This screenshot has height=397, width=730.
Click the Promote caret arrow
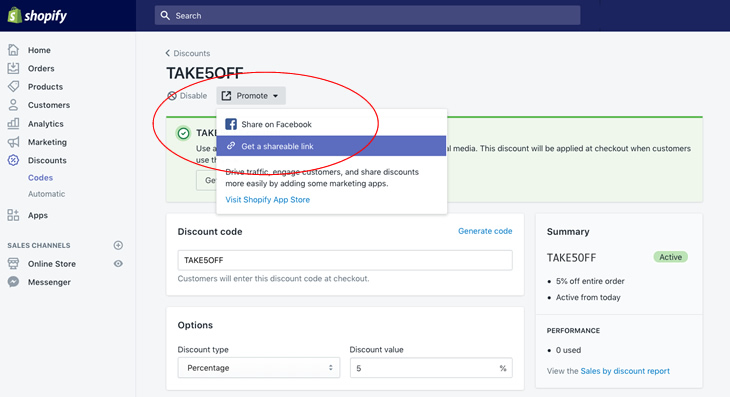276,96
